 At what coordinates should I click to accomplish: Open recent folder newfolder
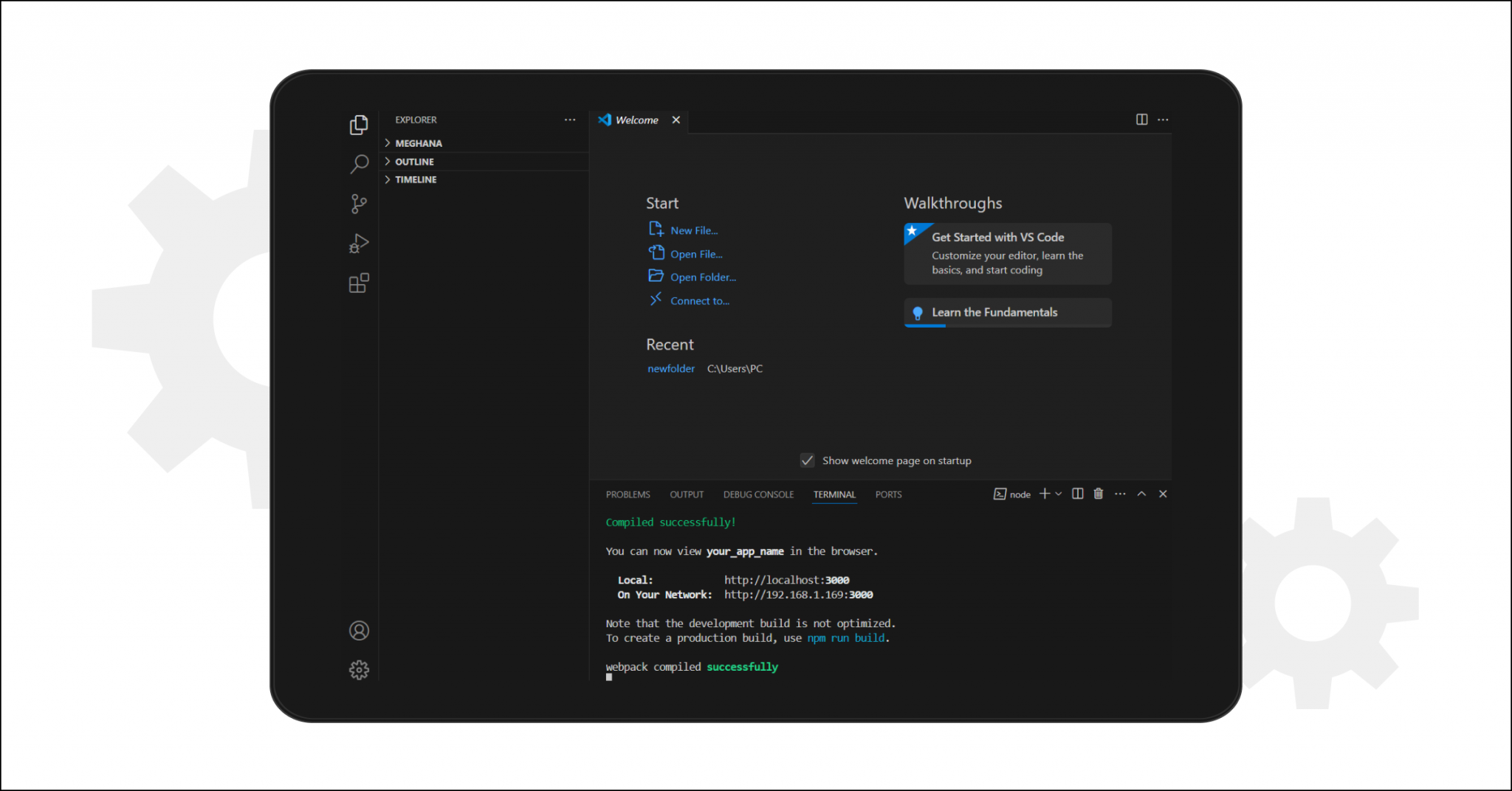[x=670, y=368]
